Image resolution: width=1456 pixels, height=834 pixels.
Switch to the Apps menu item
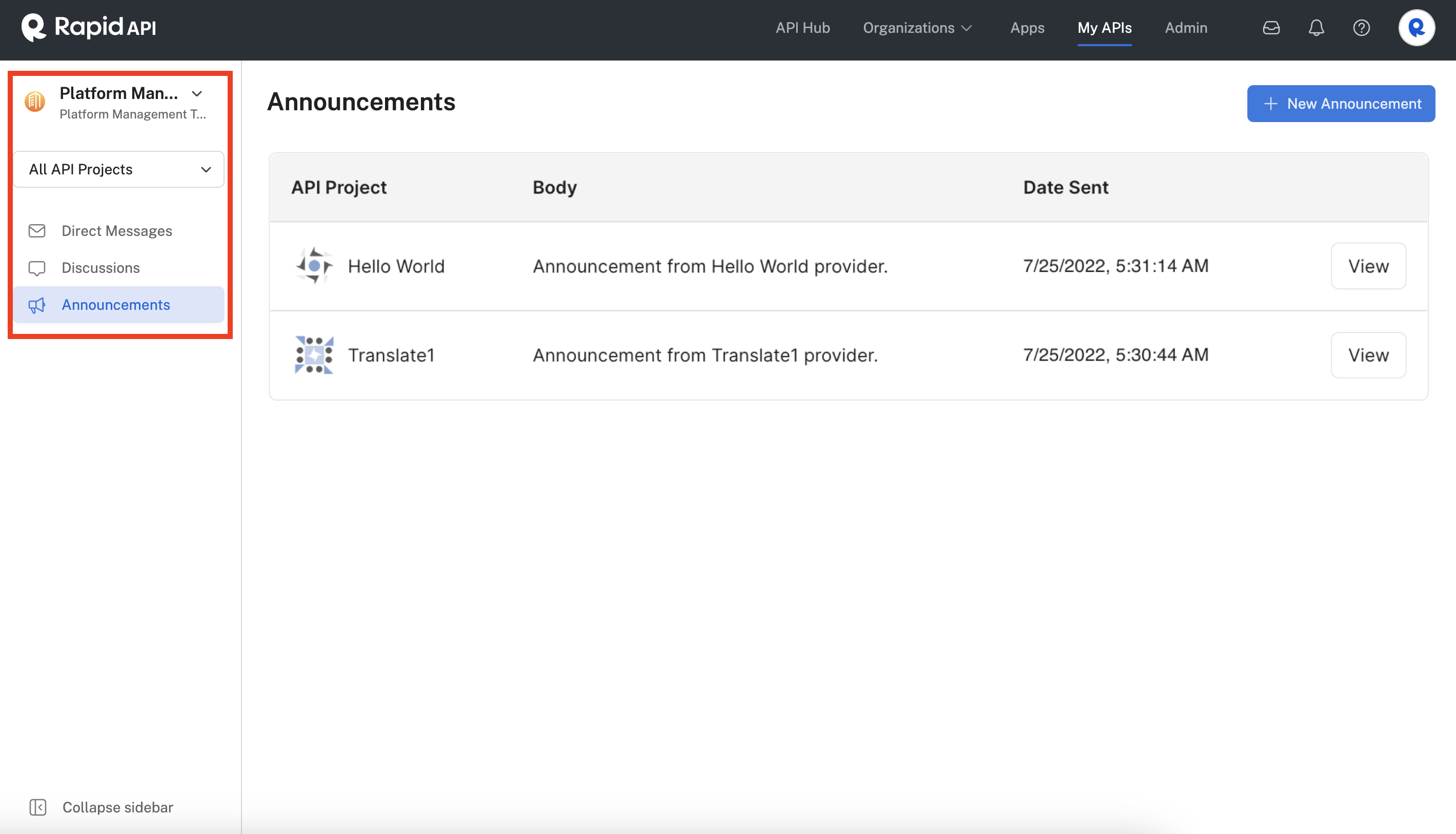1026,28
